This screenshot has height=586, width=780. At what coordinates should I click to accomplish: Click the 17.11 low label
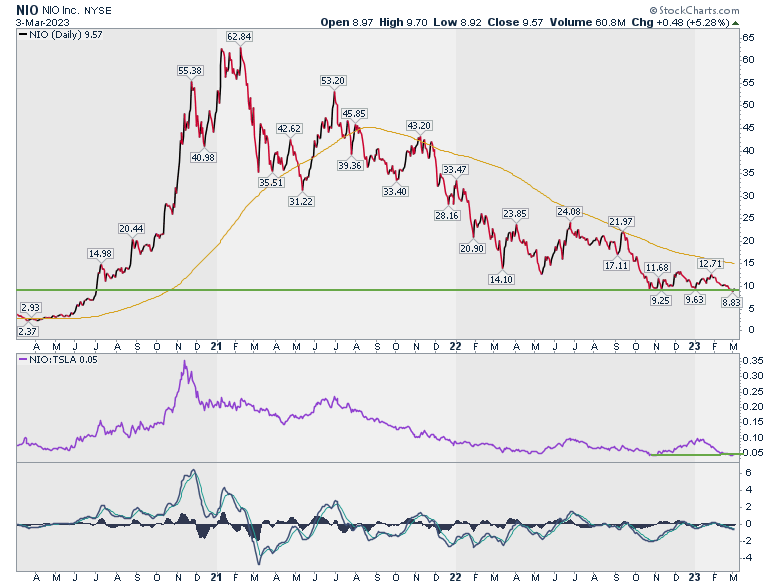(x=616, y=266)
